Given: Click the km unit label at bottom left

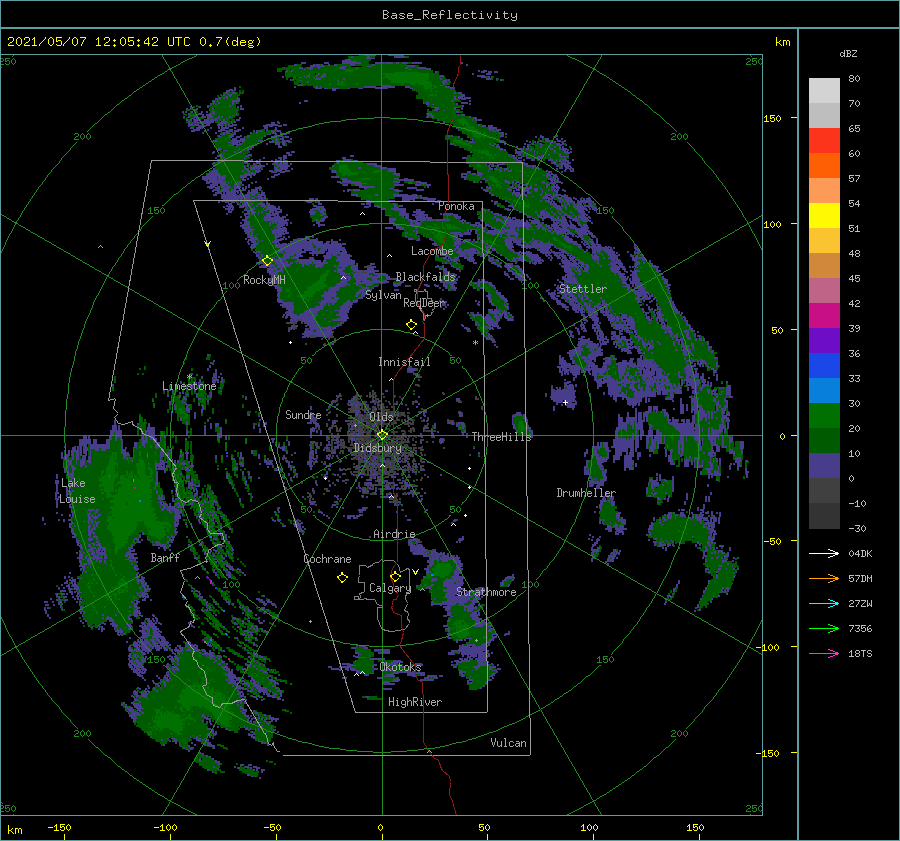Looking at the screenshot, I should click(14, 830).
